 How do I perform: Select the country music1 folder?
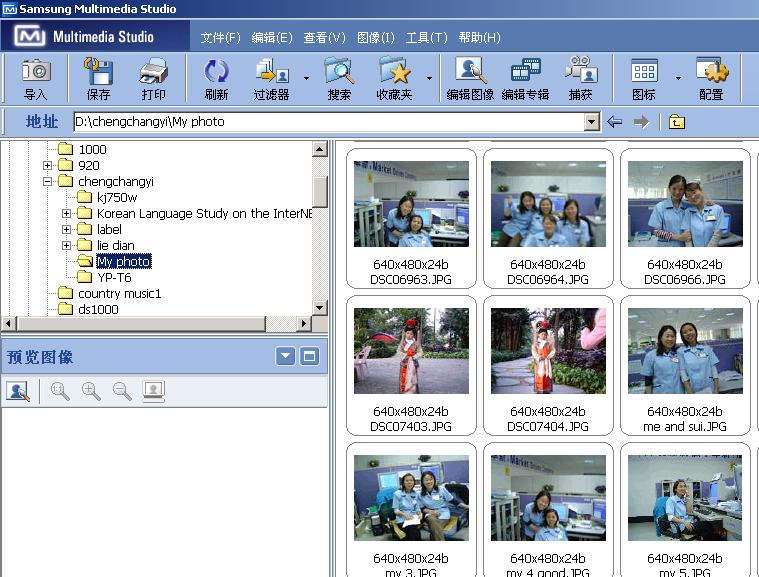tap(109, 293)
